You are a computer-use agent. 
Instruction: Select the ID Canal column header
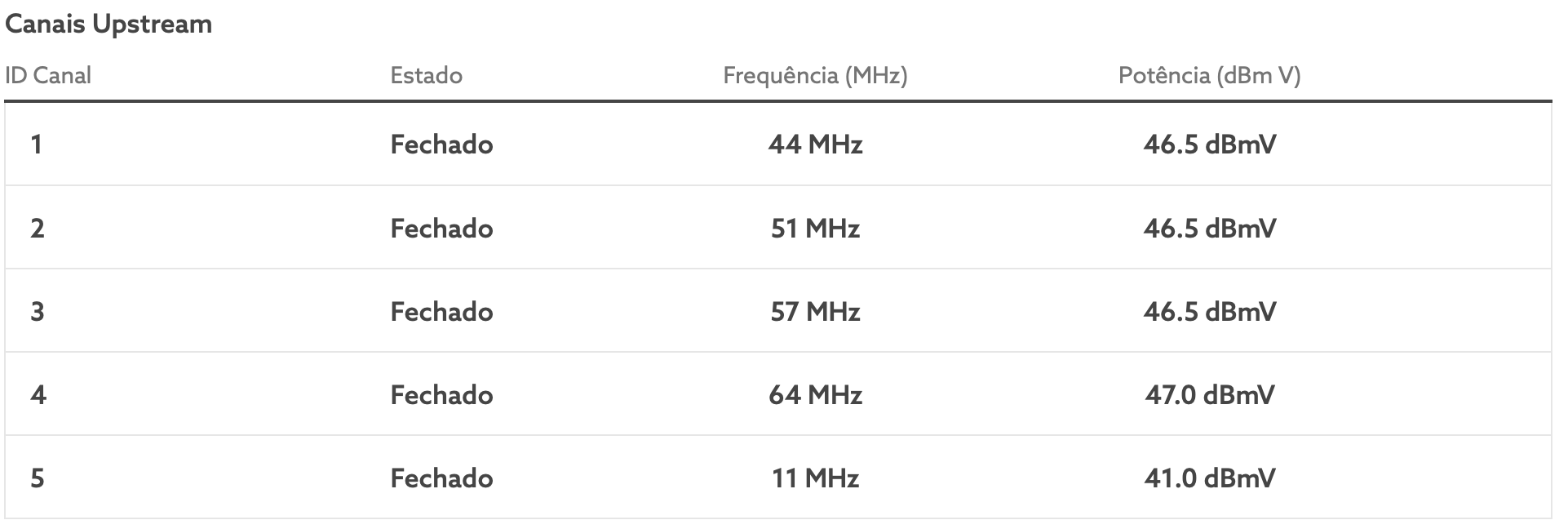(48, 76)
